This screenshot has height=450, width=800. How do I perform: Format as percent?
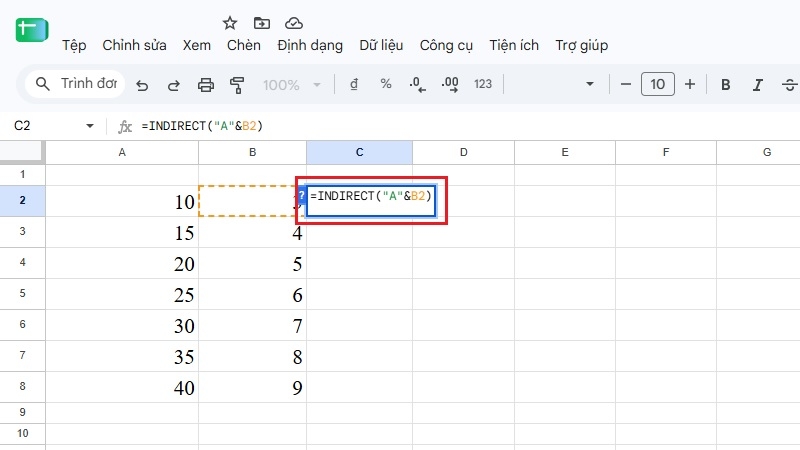[x=386, y=84]
